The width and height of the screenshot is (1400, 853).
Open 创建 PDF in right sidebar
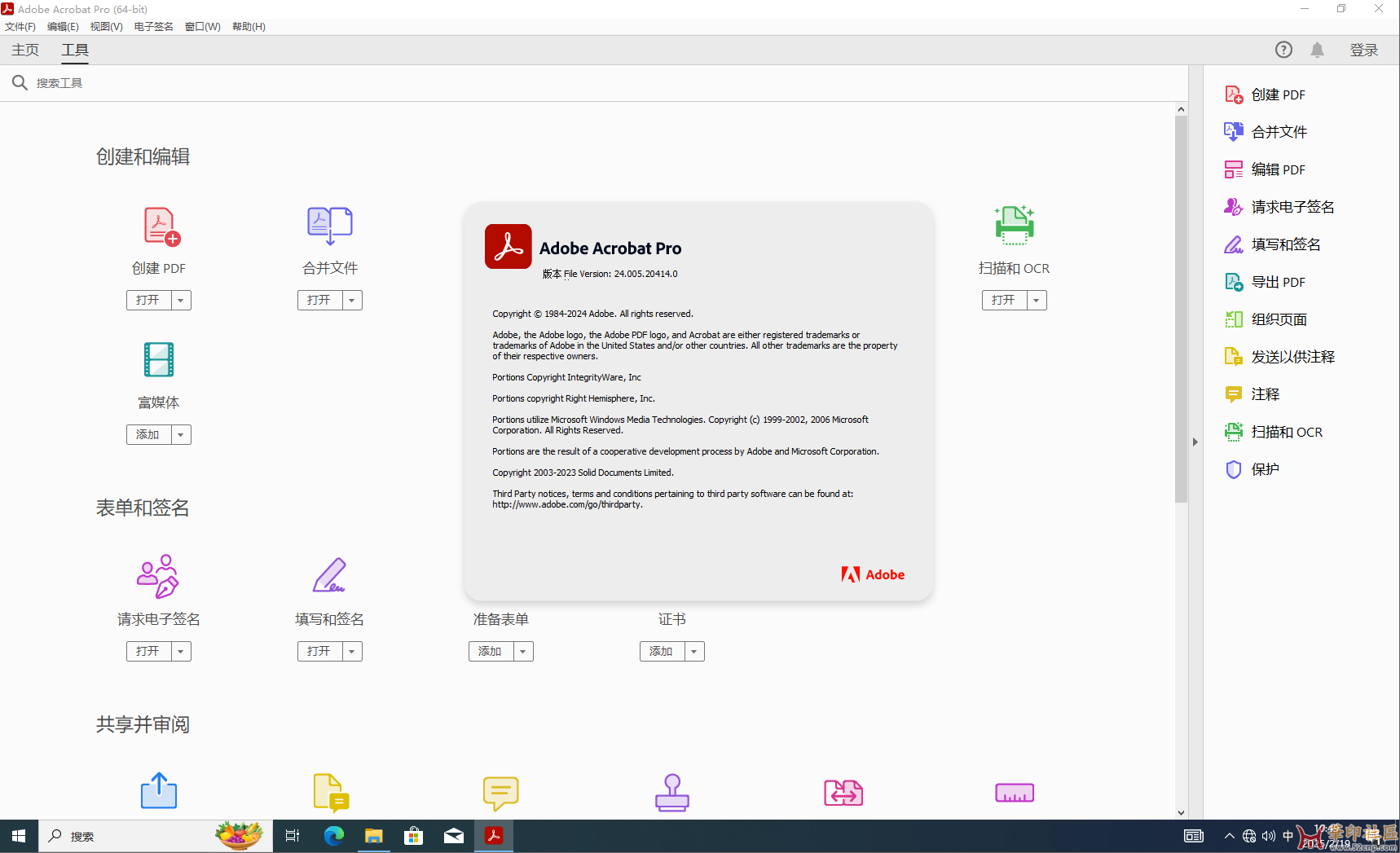click(1266, 95)
